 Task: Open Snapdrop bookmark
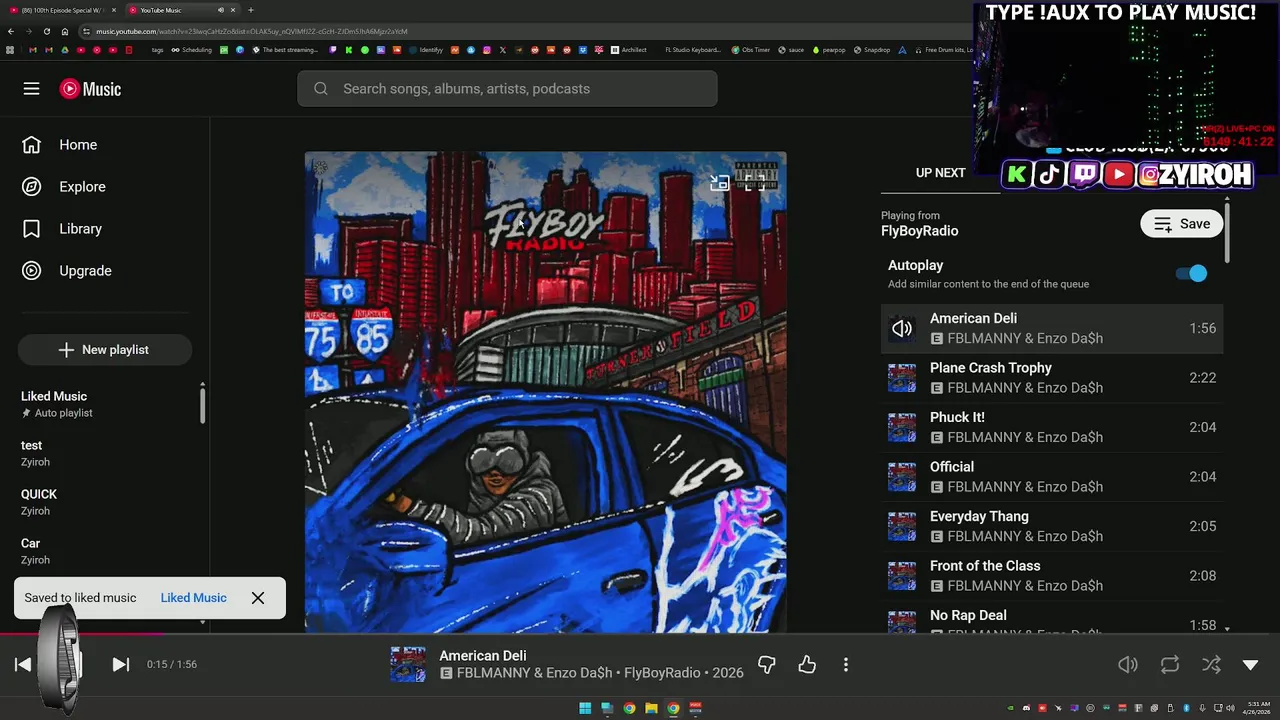click(x=872, y=50)
